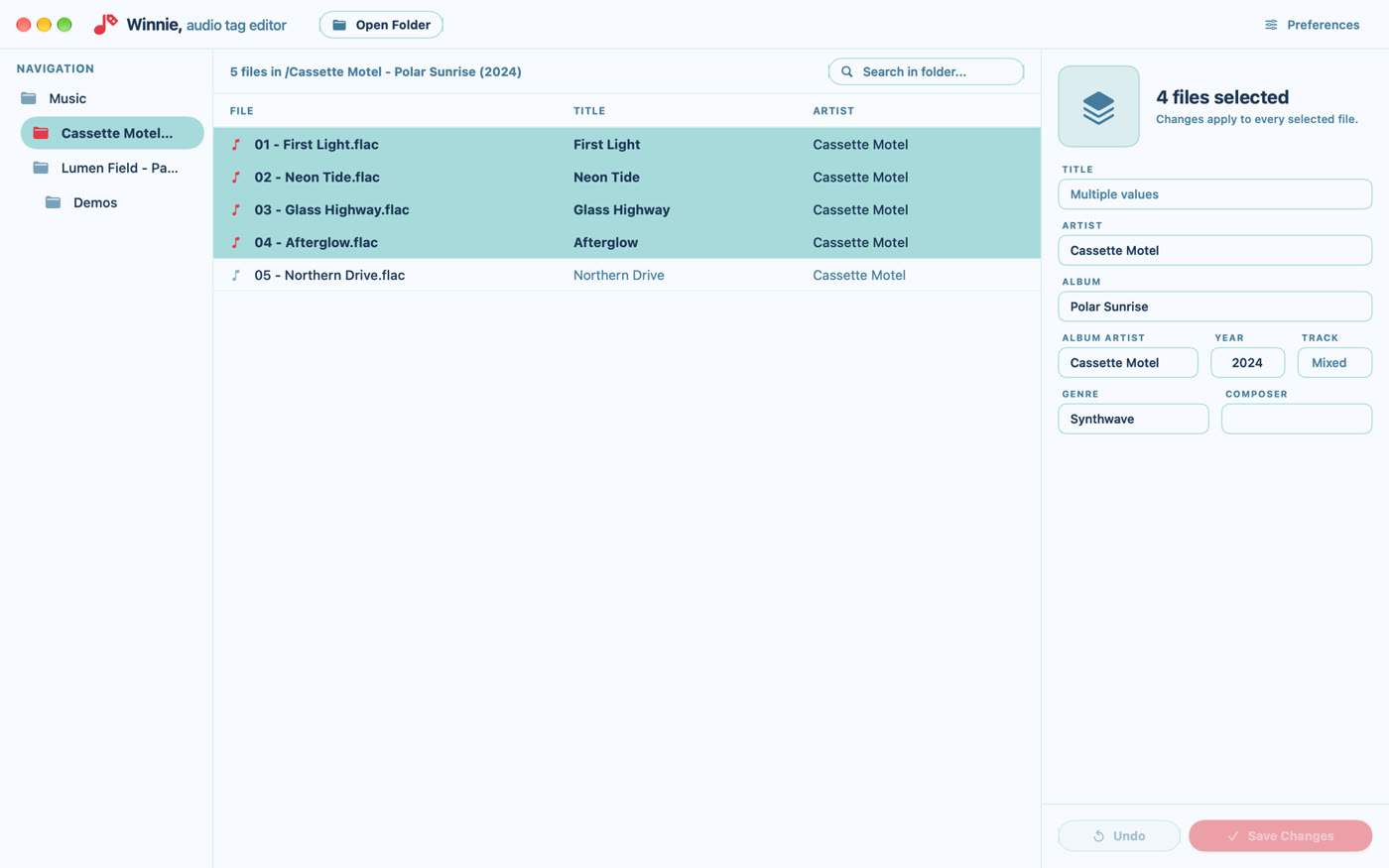The width and height of the screenshot is (1389, 868).
Task: Click the Neon Tide title cell
Action: (x=606, y=178)
